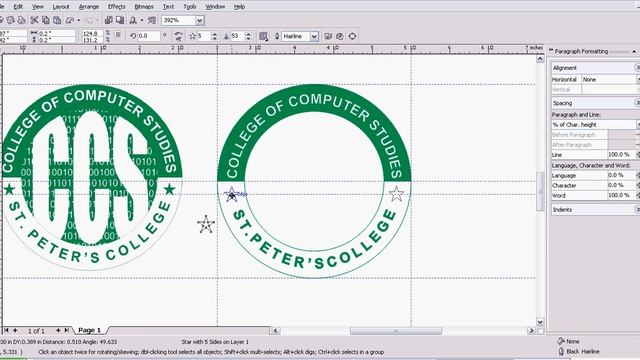Open the Application launcher dropdown arrow
The width and height of the screenshot is (640, 360).
pos(142,20)
